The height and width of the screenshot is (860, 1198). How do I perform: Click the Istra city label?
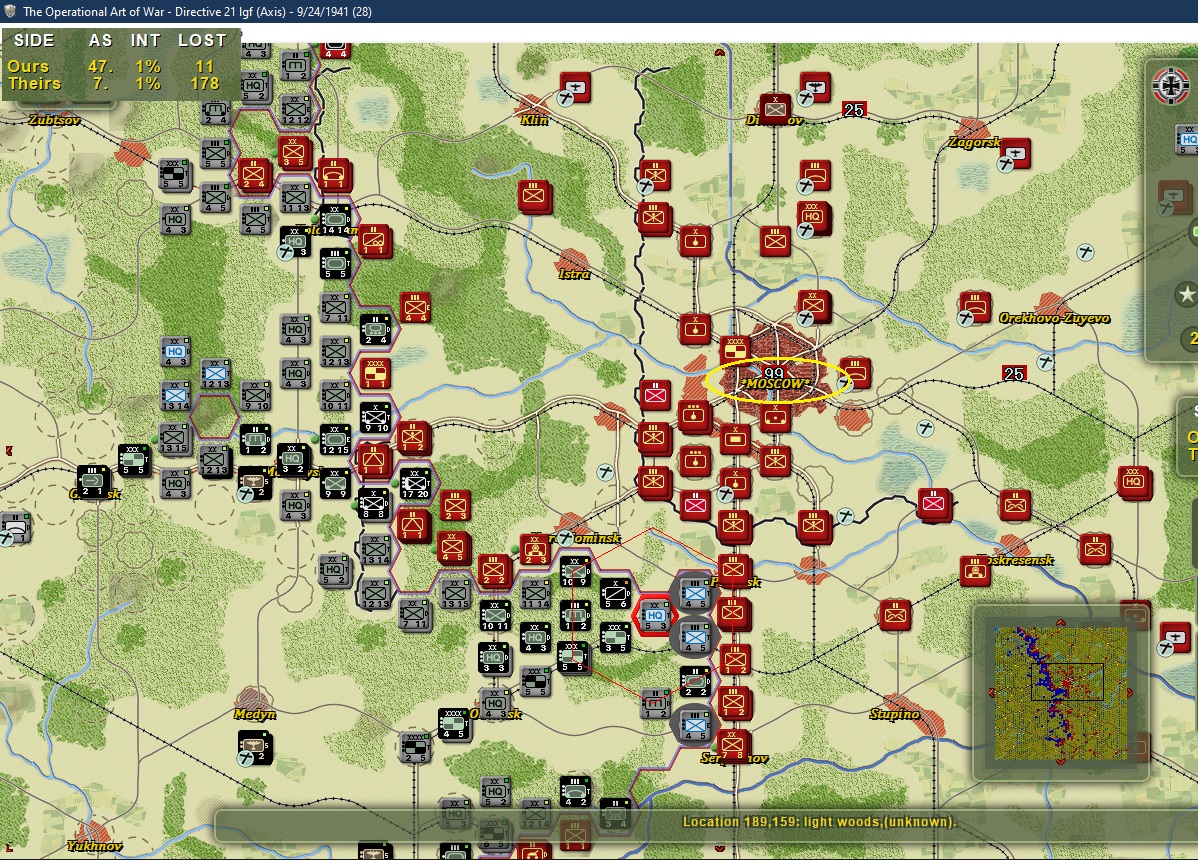coord(574,274)
